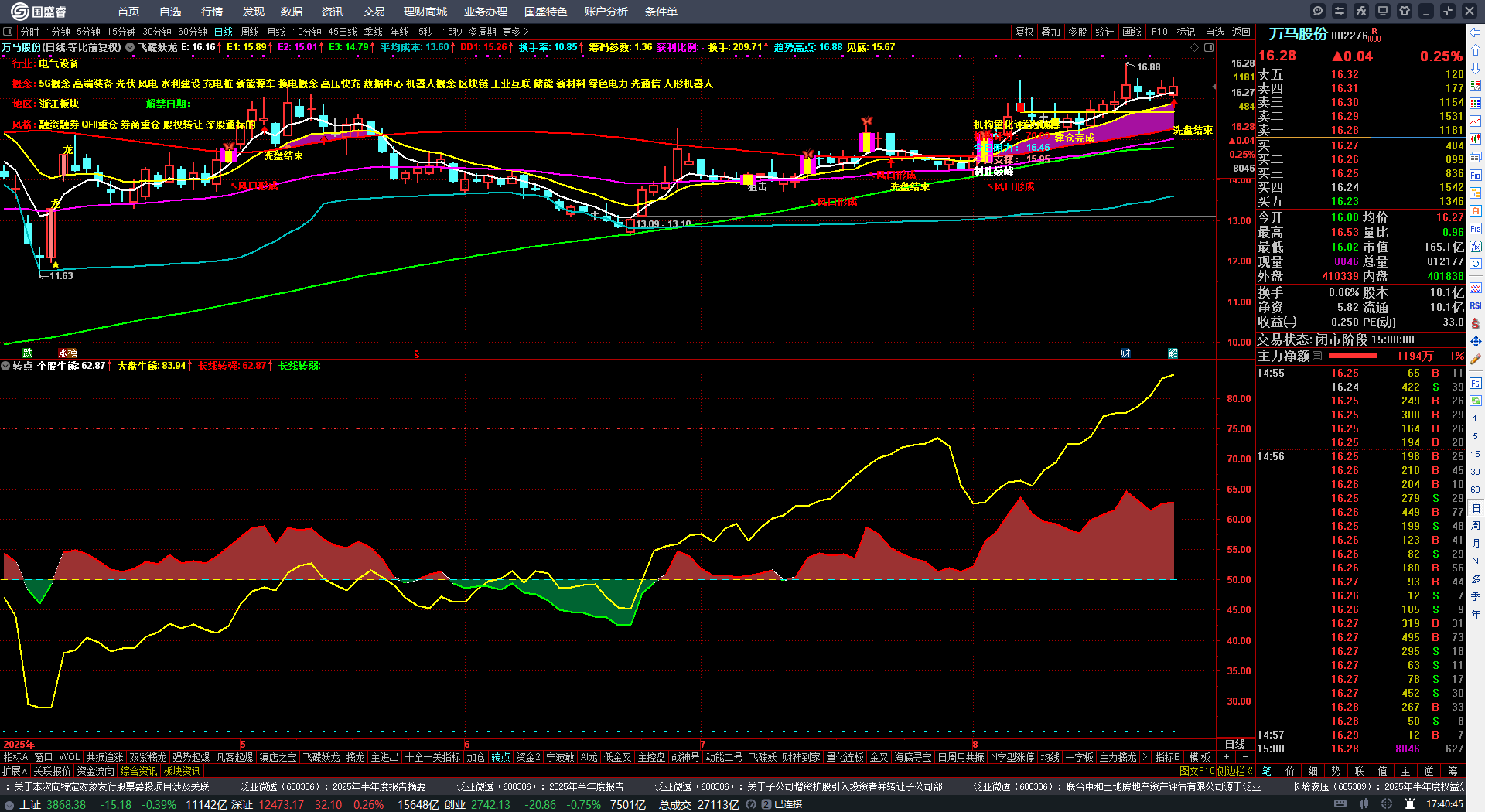Select the 十全十美指标 indicator tab
Screen dimensions: 1485x812
(x=433, y=757)
